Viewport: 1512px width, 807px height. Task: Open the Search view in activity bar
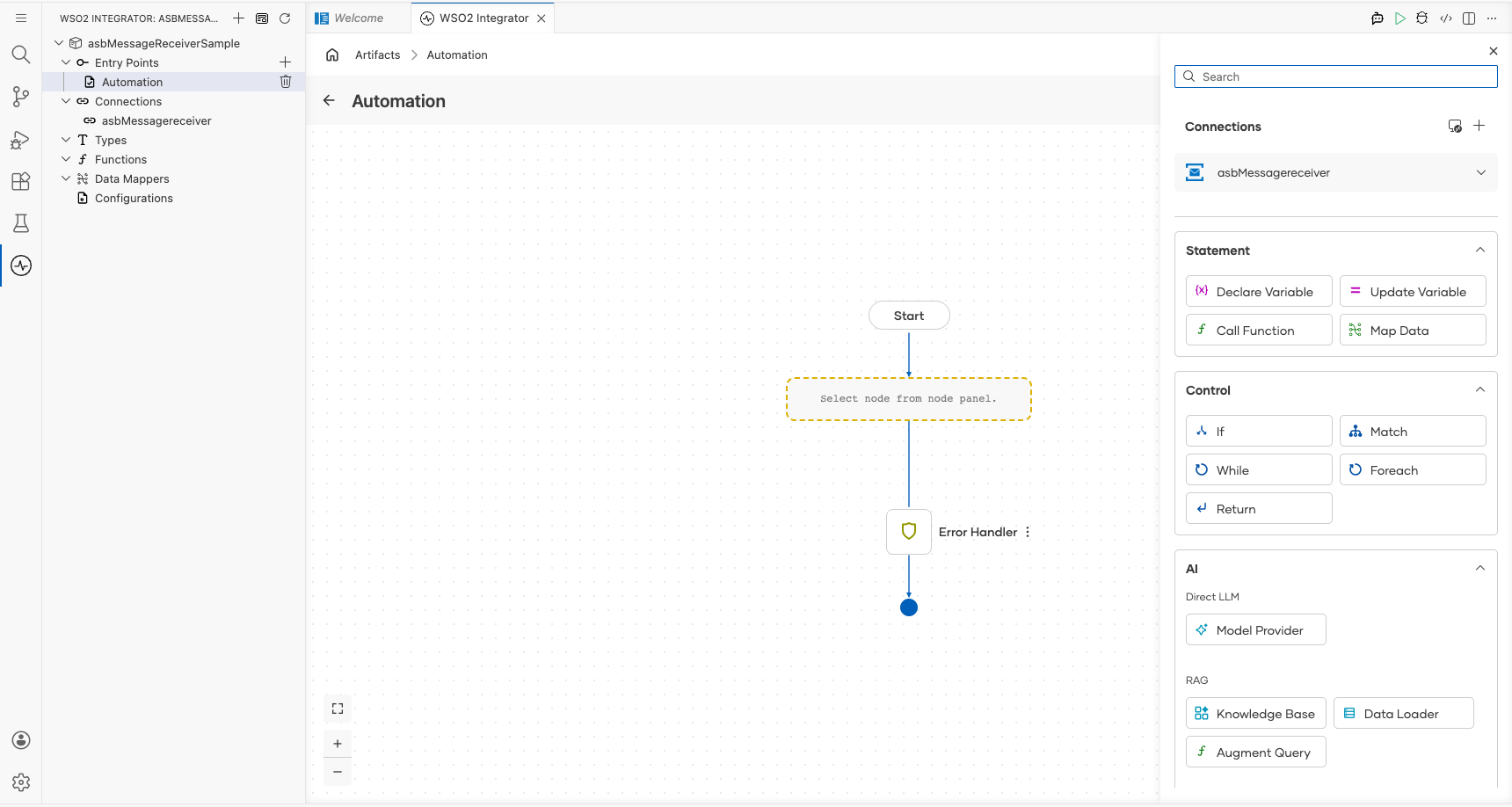pyautogui.click(x=21, y=55)
